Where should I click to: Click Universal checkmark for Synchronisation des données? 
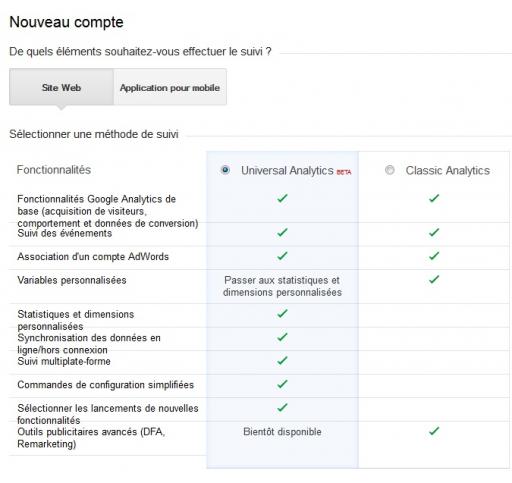point(282,337)
